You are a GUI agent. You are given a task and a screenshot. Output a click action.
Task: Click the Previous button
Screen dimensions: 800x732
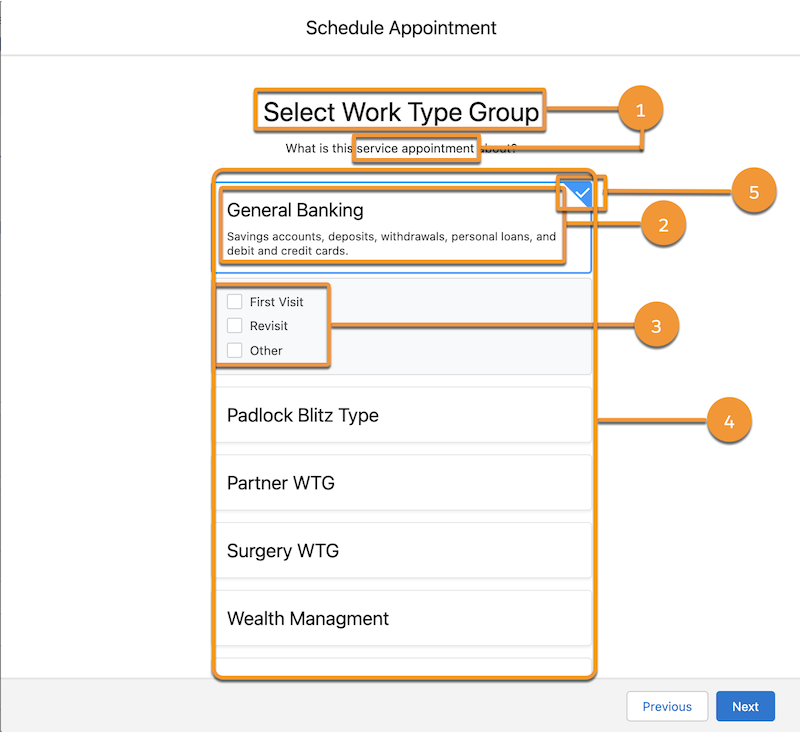(x=667, y=706)
